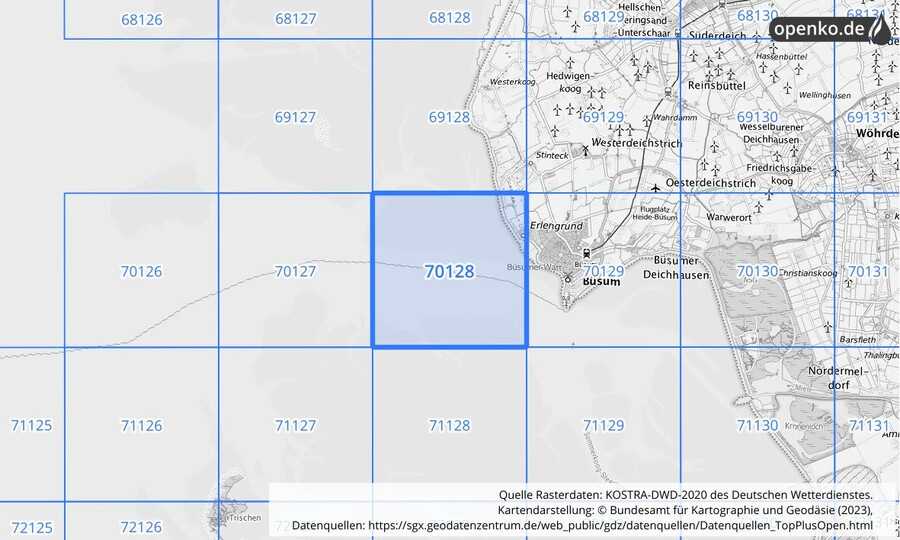
Task: Click grid cell label 70130
Action: click(757, 271)
